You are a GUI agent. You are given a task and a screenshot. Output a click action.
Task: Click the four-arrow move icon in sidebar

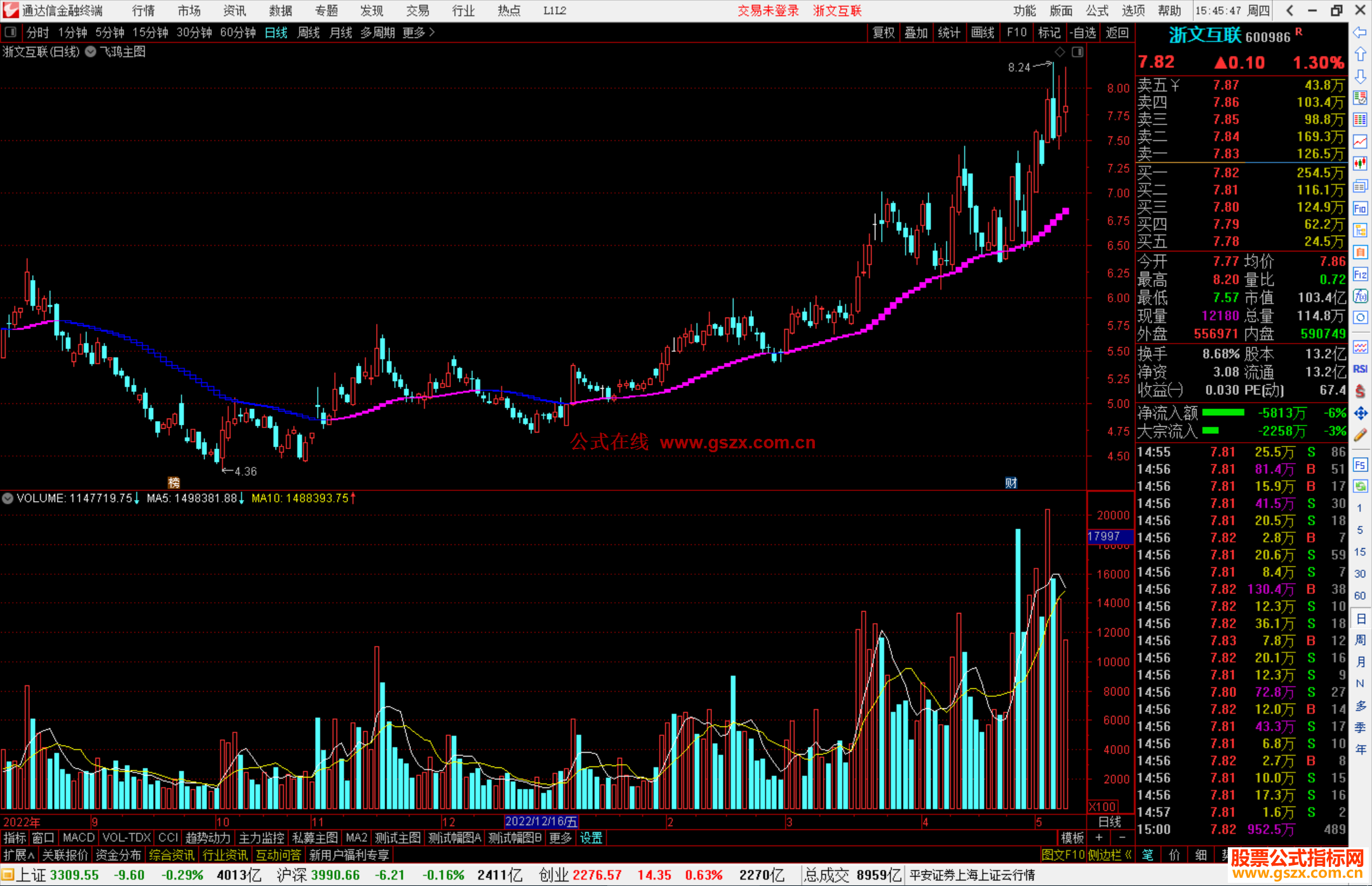point(1360,413)
